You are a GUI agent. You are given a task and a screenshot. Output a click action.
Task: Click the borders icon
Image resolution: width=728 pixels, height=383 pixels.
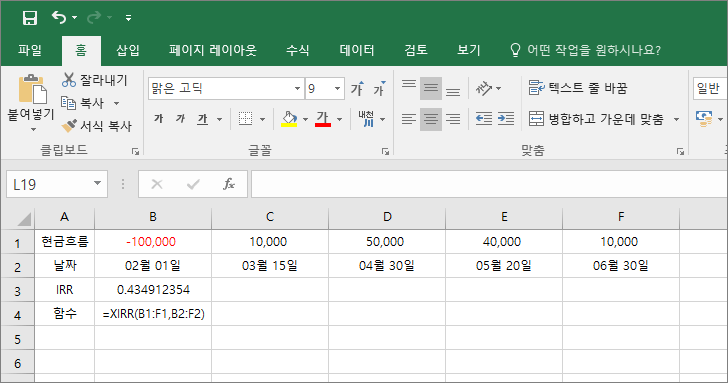click(246, 119)
